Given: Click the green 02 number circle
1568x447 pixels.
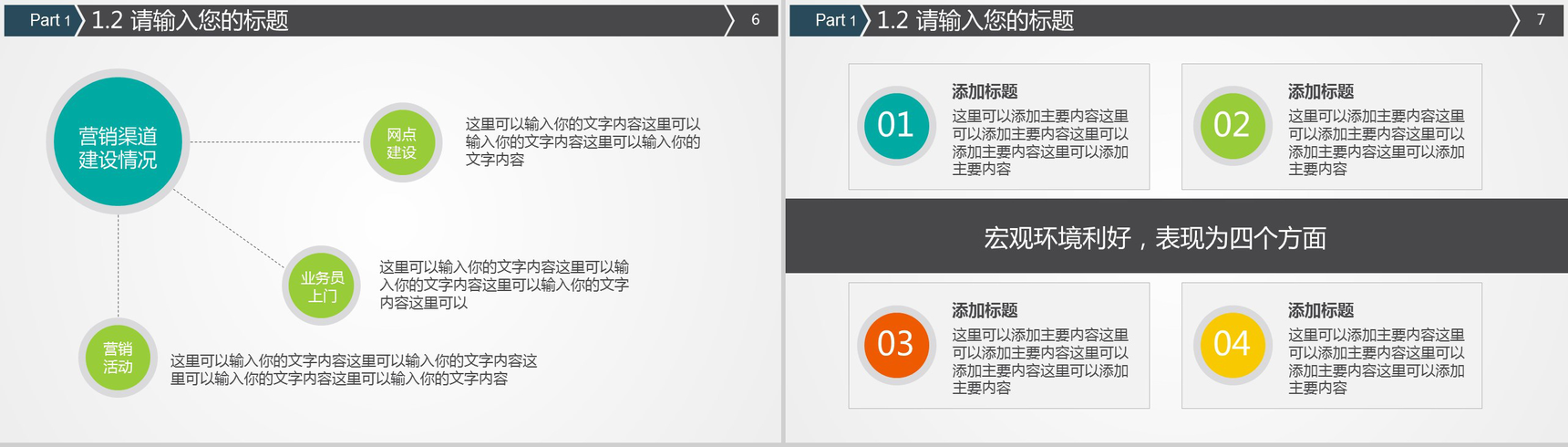Looking at the screenshot, I should click(1232, 126).
